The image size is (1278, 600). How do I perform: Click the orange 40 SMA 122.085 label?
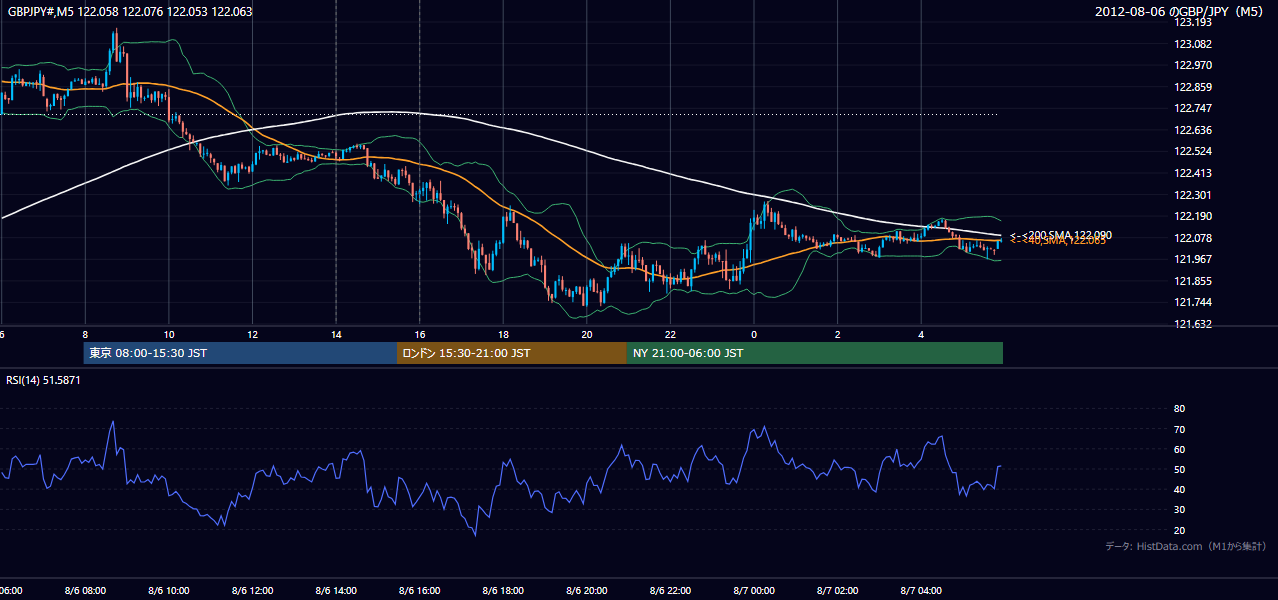click(1057, 241)
